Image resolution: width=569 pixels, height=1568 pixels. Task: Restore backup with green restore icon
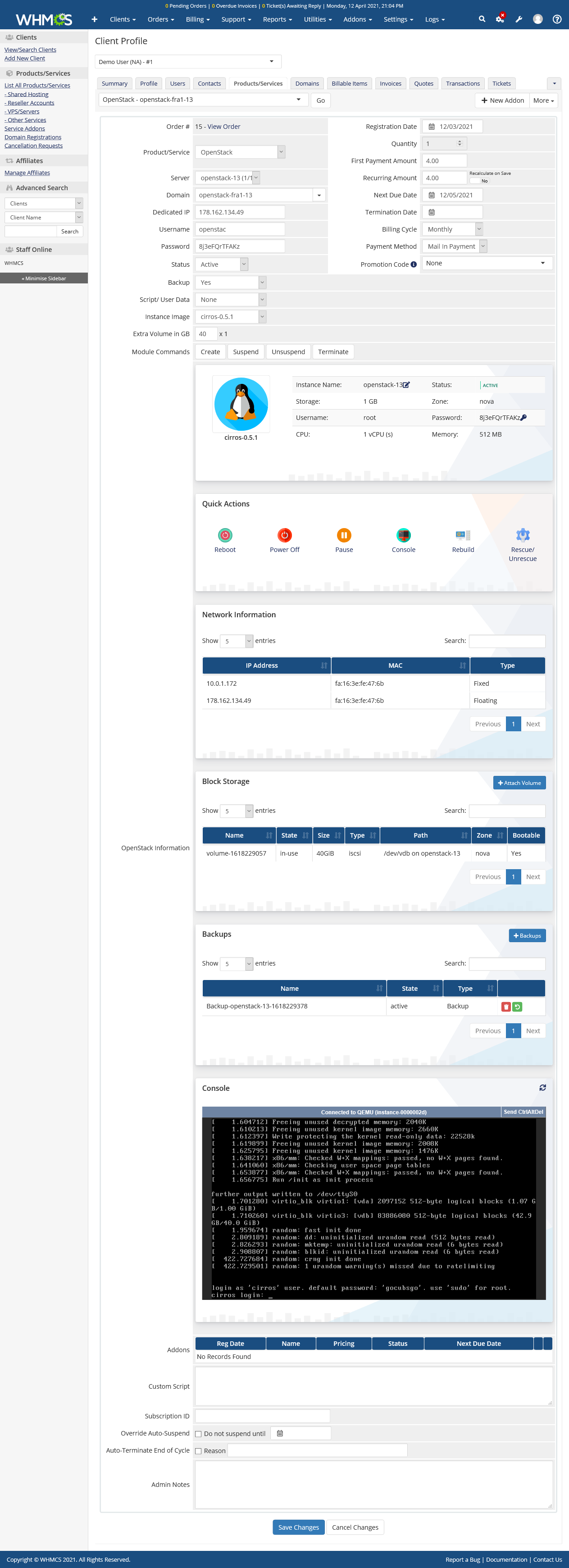click(517, 1007)
